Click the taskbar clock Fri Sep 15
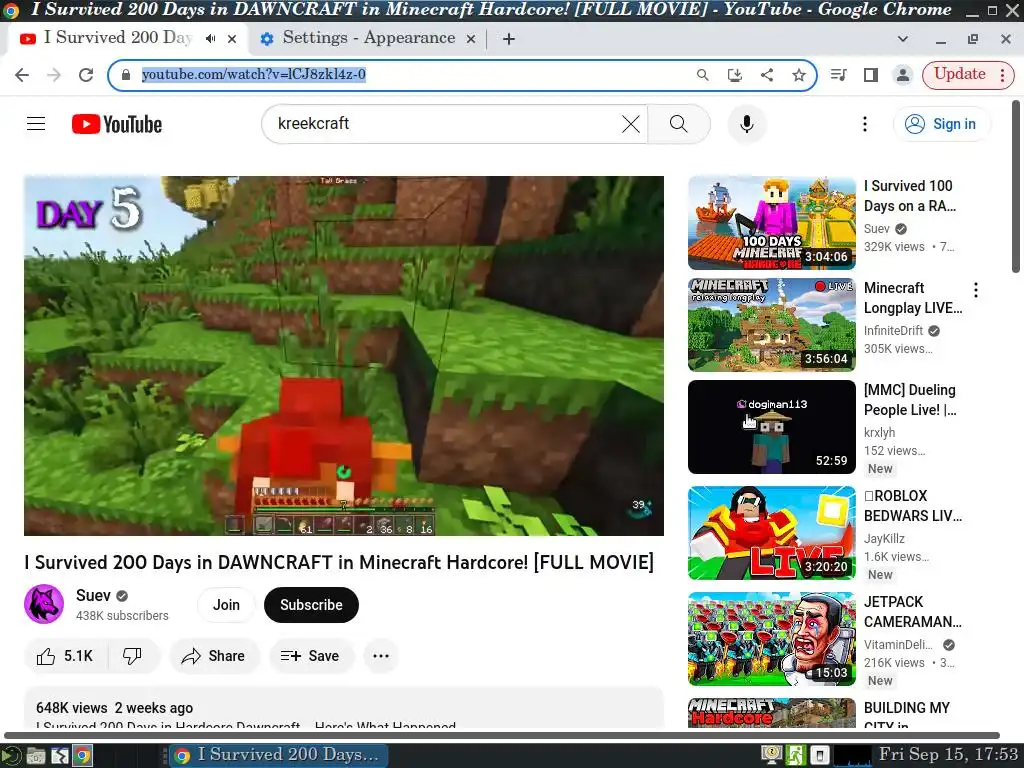This screenshot has width=1024, height=768. [948, 754]
